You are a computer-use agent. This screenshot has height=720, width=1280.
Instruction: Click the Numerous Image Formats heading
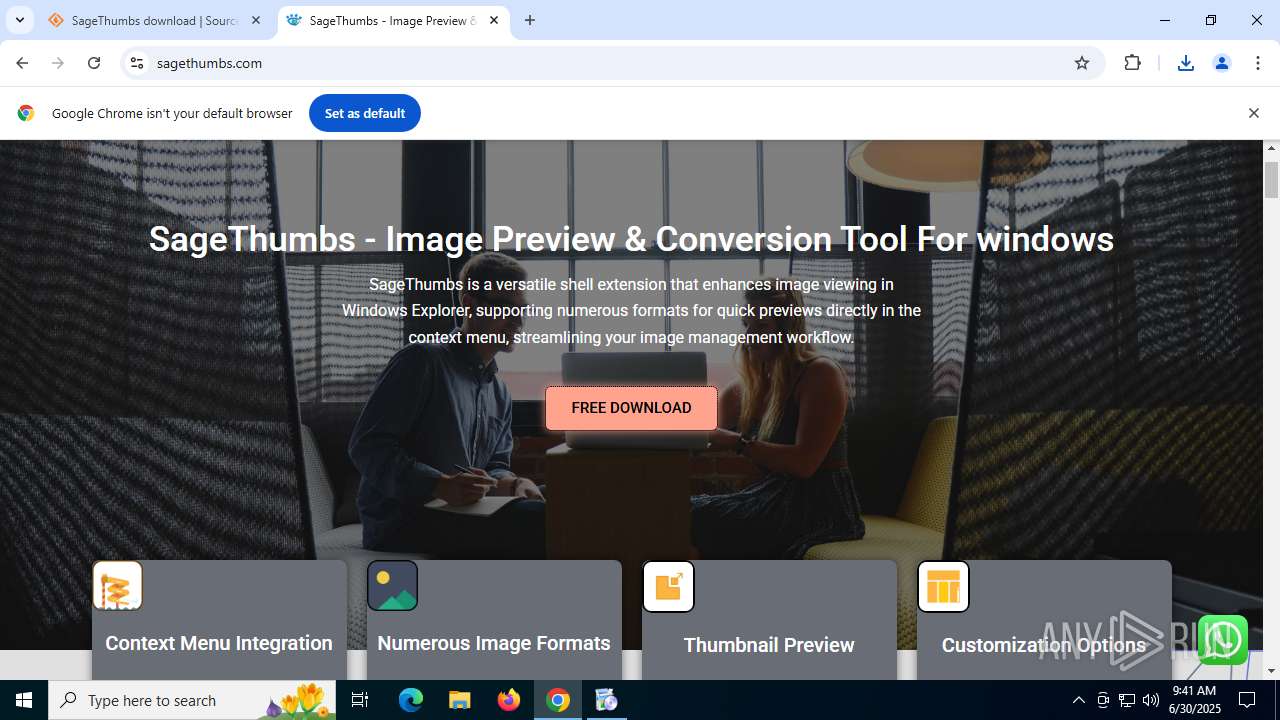point(494,643)
